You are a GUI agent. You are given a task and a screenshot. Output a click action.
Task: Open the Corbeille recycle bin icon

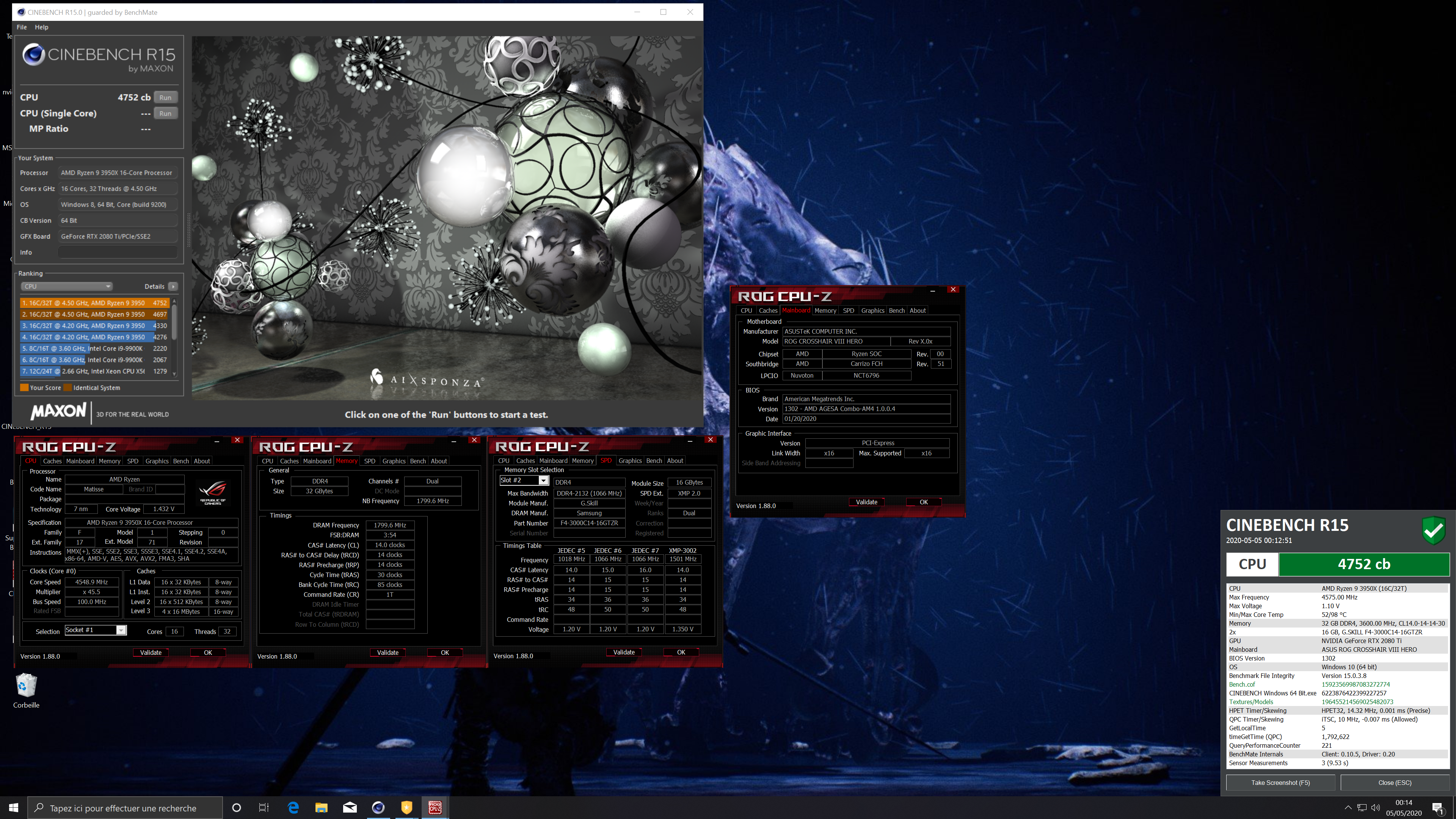[26, 690]
